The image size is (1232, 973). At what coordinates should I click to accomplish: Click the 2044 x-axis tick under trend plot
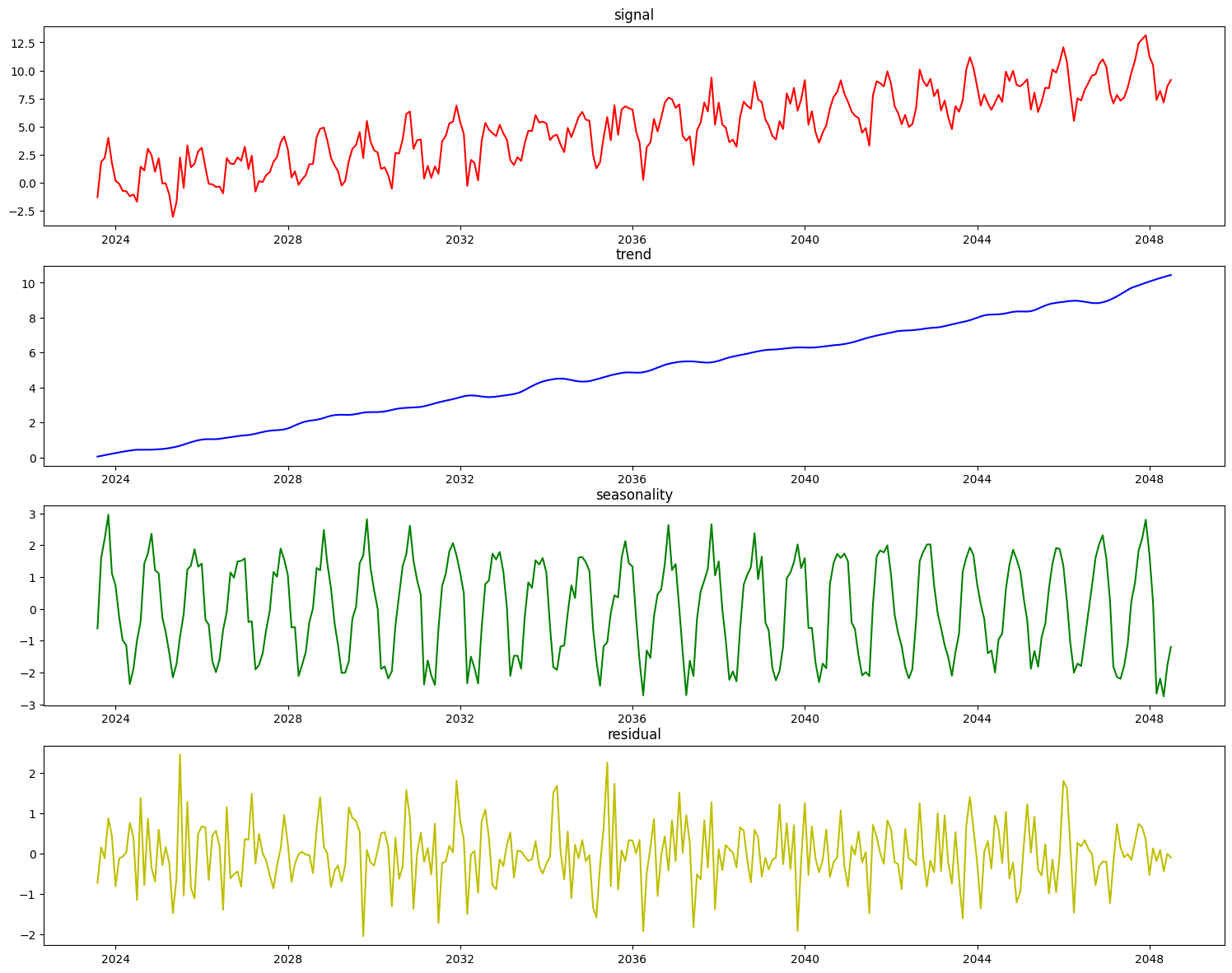(x=977, y=479)
